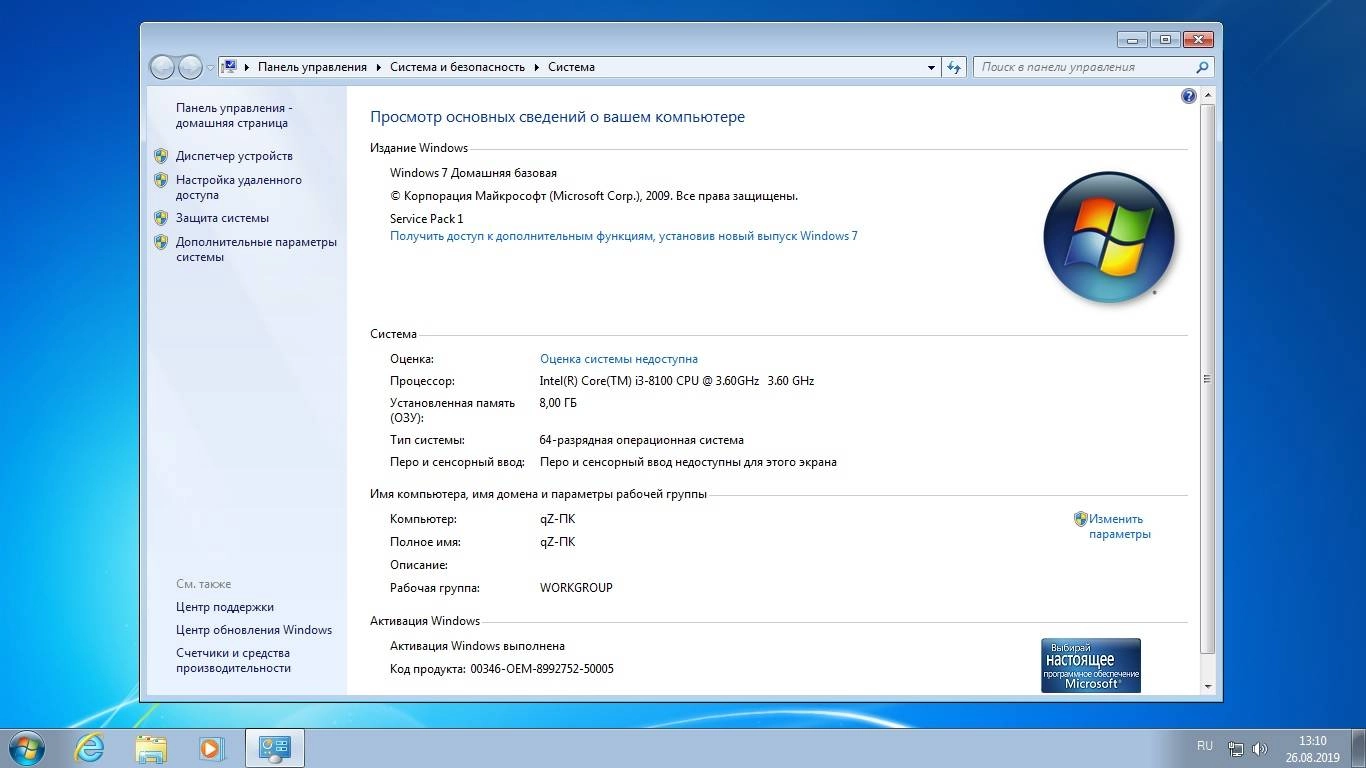
Task: Click the search magnifier icon
Action: coord(1202,67)
